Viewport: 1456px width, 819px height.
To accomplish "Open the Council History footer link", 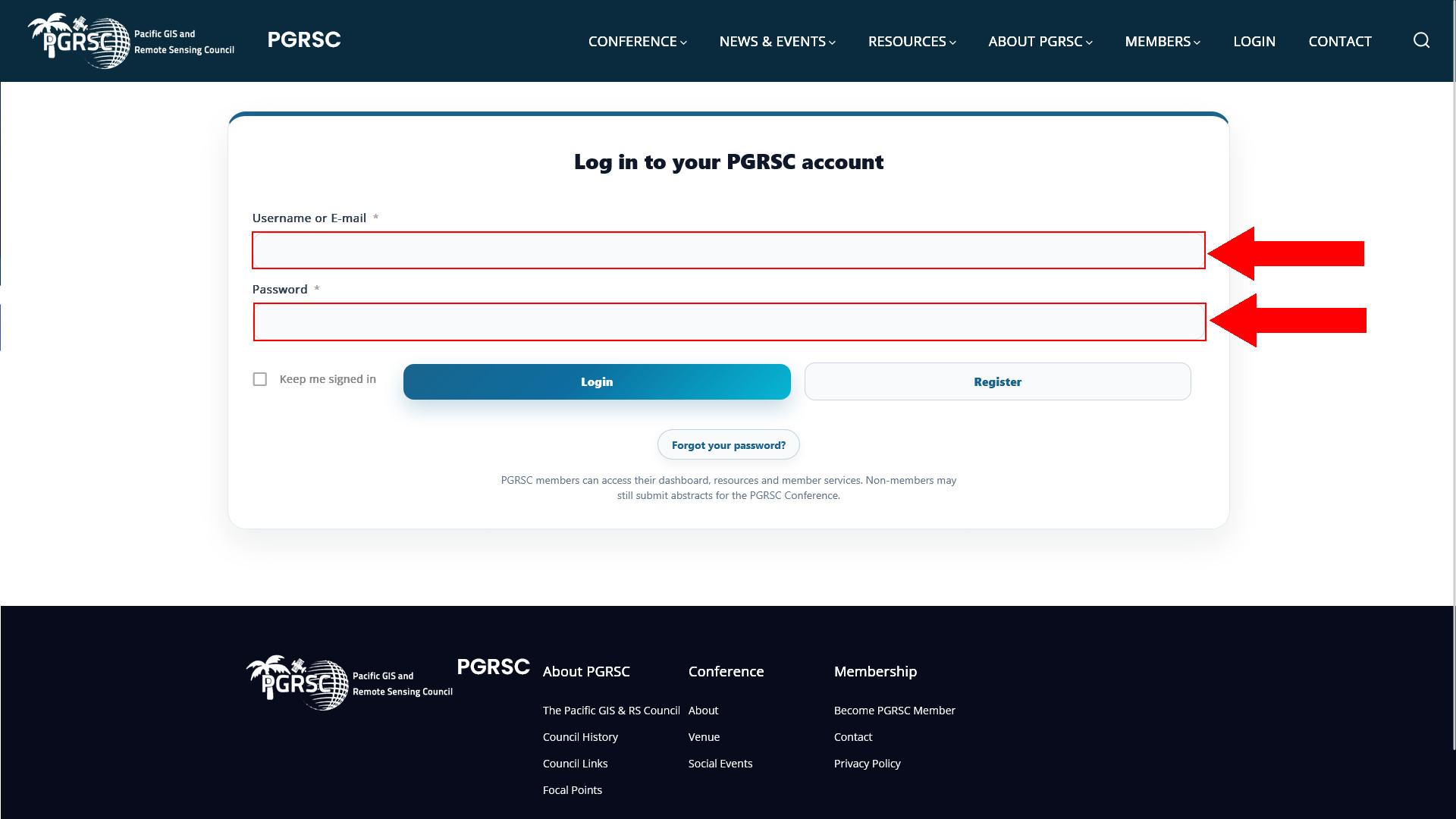I will (580, 737).
